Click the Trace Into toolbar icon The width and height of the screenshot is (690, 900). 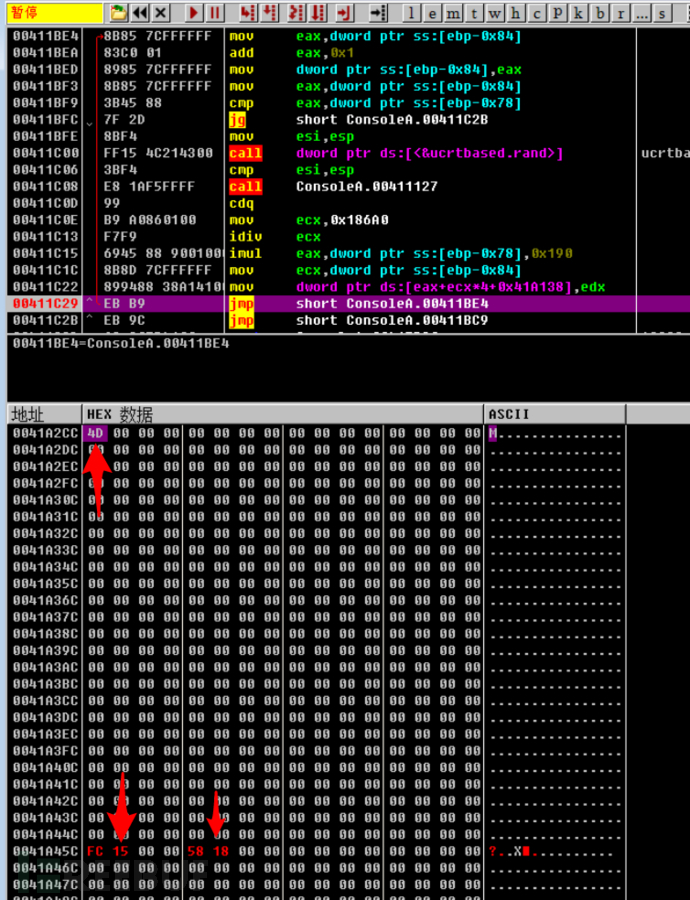tap(296, 13)
